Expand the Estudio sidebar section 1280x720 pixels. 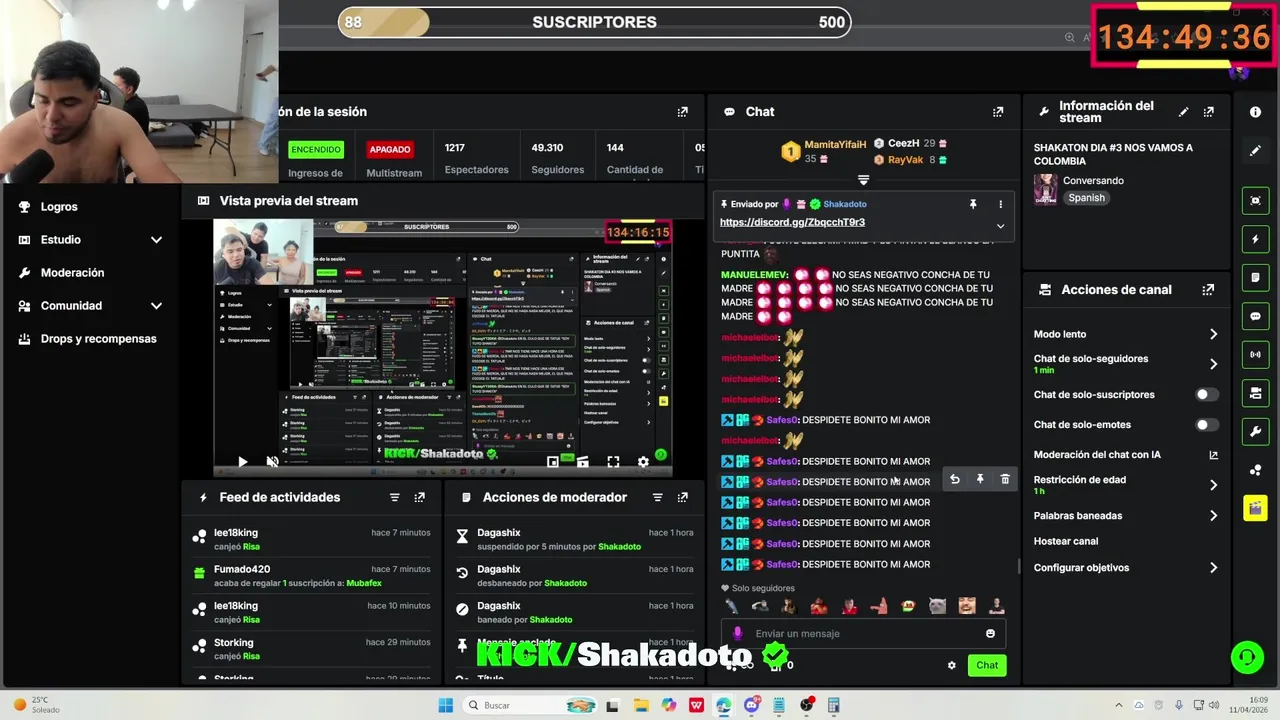[x=156, y=240]
